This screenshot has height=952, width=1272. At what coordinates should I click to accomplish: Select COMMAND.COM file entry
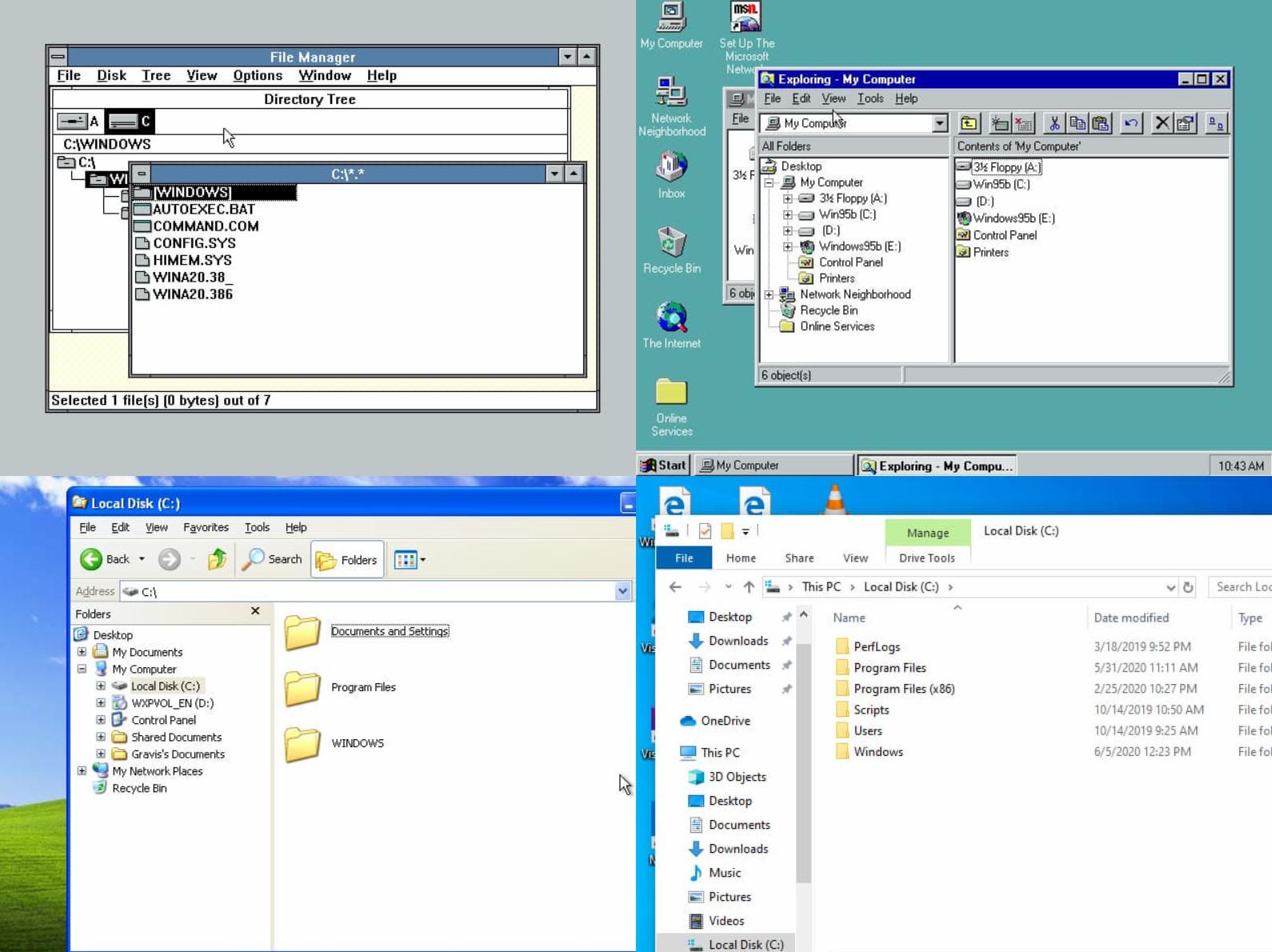(x=197, y=226)
